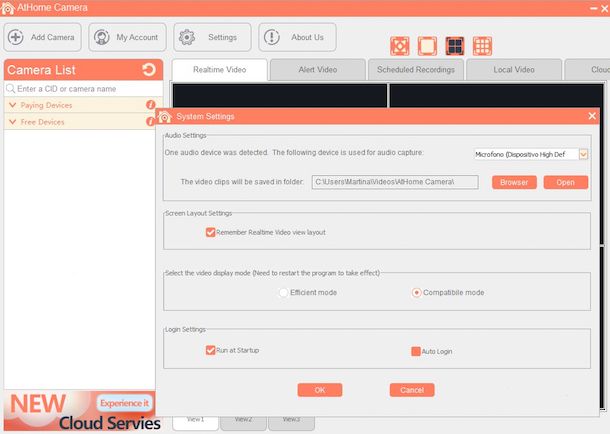Screen dimensions: 610x434
Task: Click the Browser button for save folder
Action: point(514,182)
